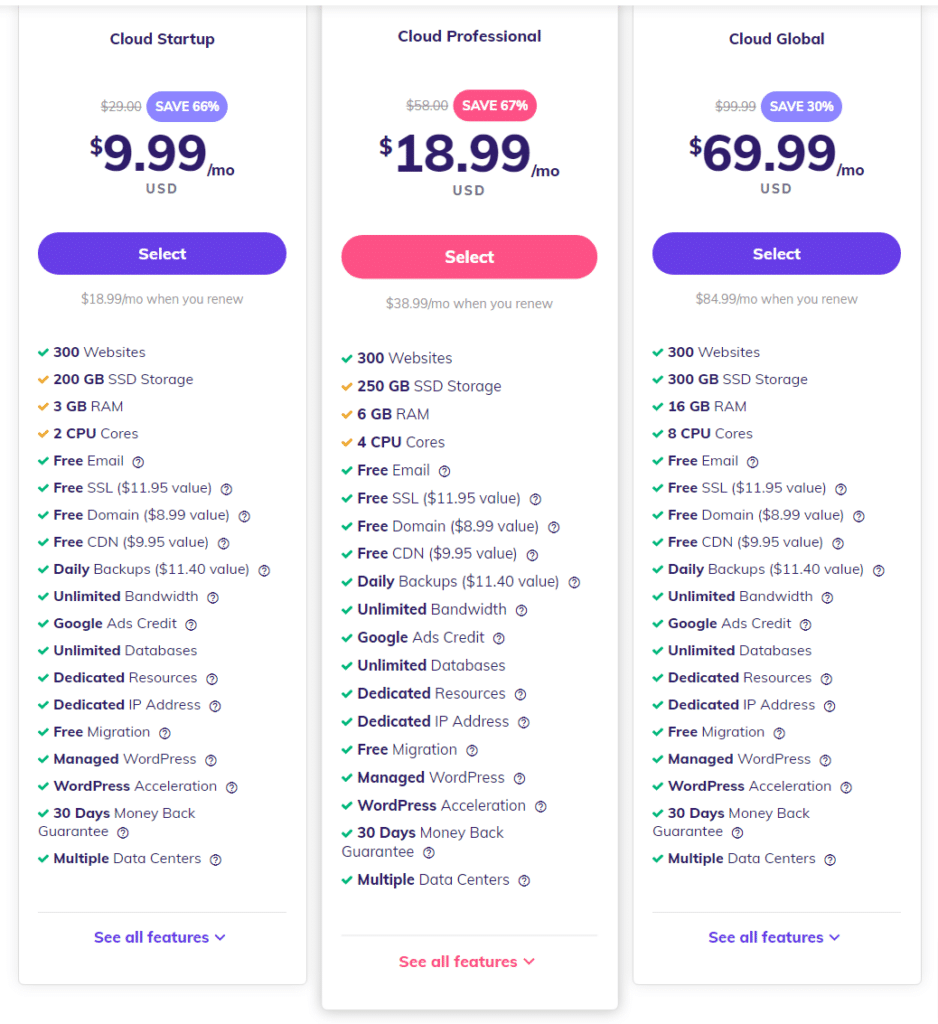
Task: Click the WordPress Acceleration help icon under Cloud Global
Action: pyautogui.click(x=845, y=787)
